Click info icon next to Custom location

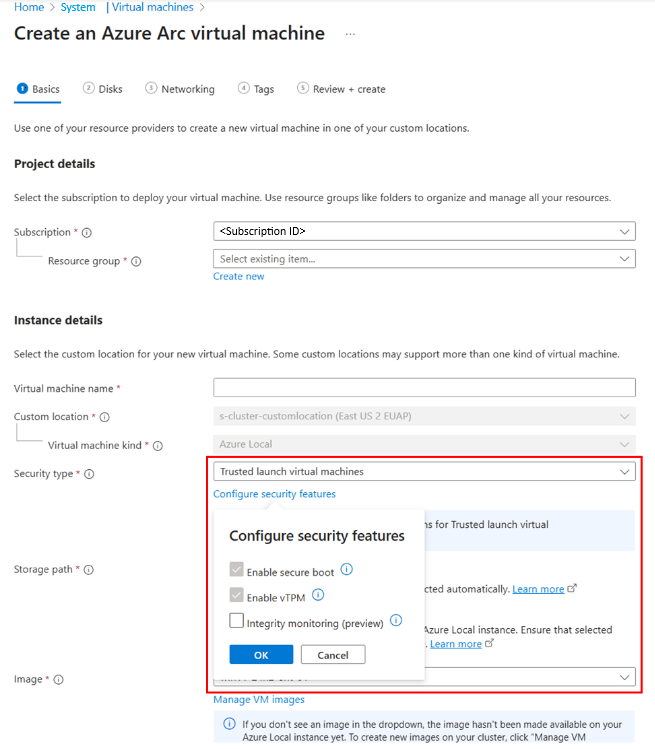pyautogui.click(x=105, y=417)
